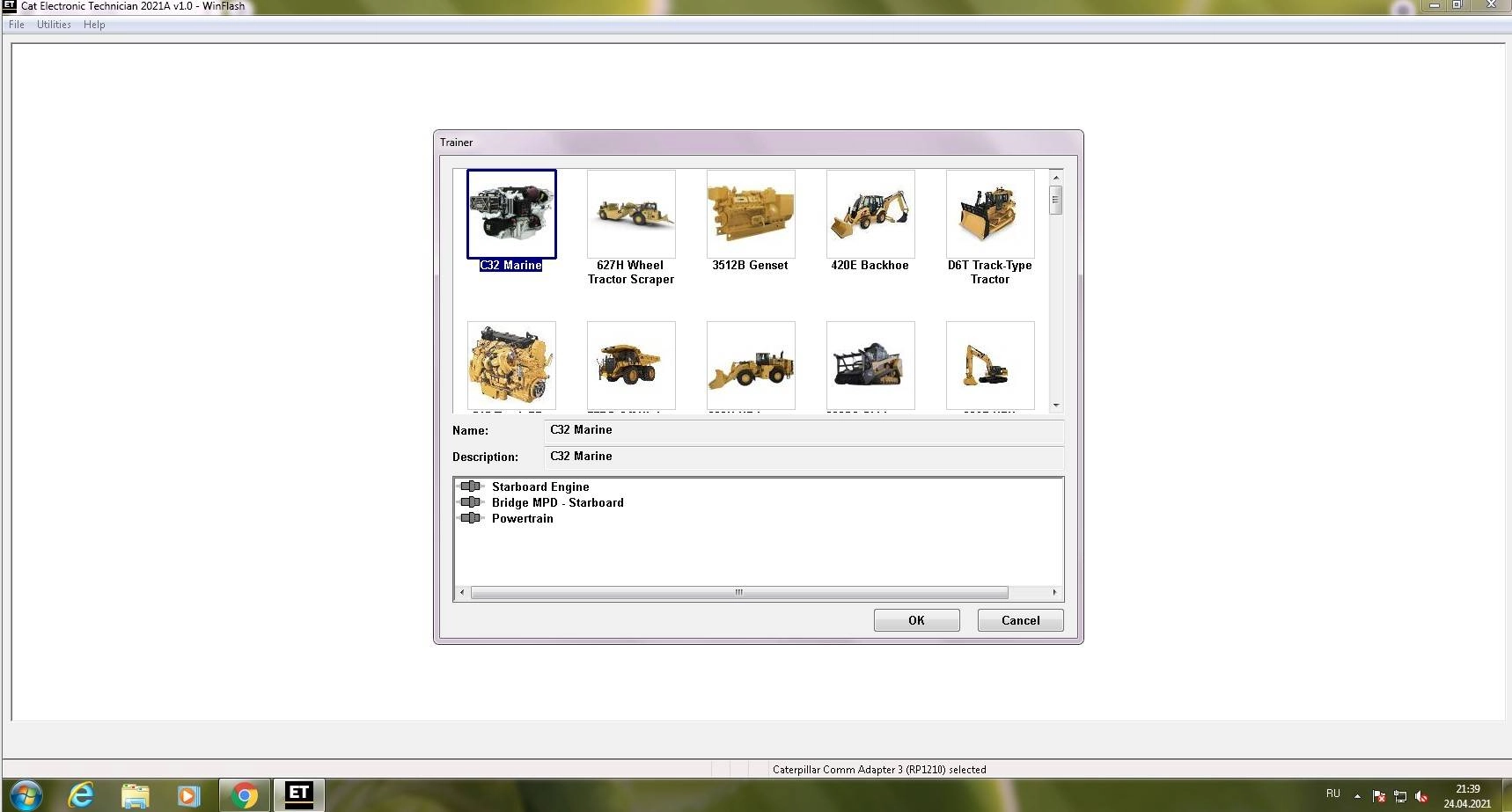Click the C32 Marine label text

510,265
